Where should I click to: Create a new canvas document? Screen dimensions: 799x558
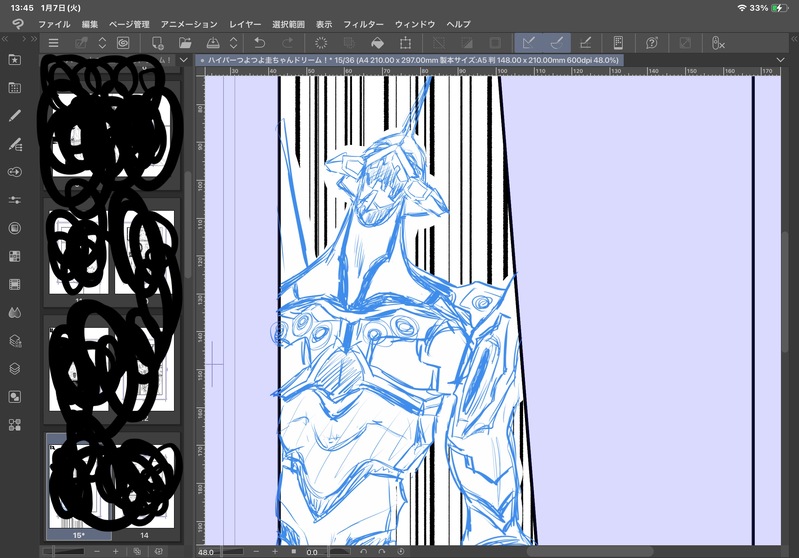(157, 43)
